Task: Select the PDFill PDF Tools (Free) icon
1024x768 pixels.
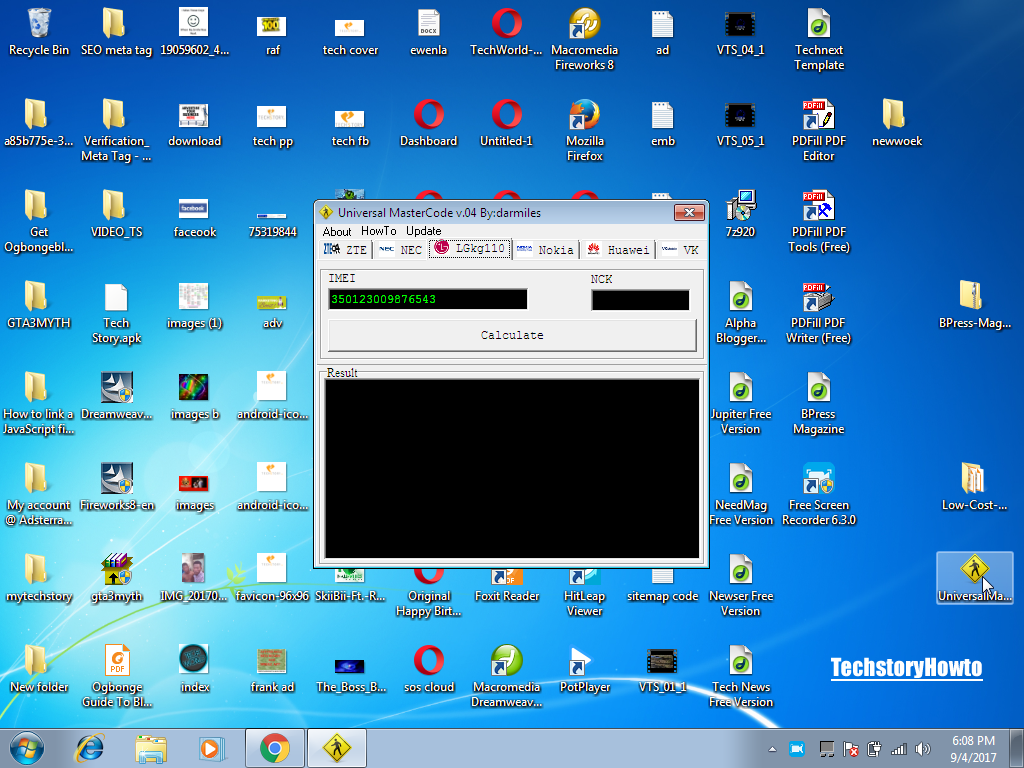Action: [x=818, y=221]
